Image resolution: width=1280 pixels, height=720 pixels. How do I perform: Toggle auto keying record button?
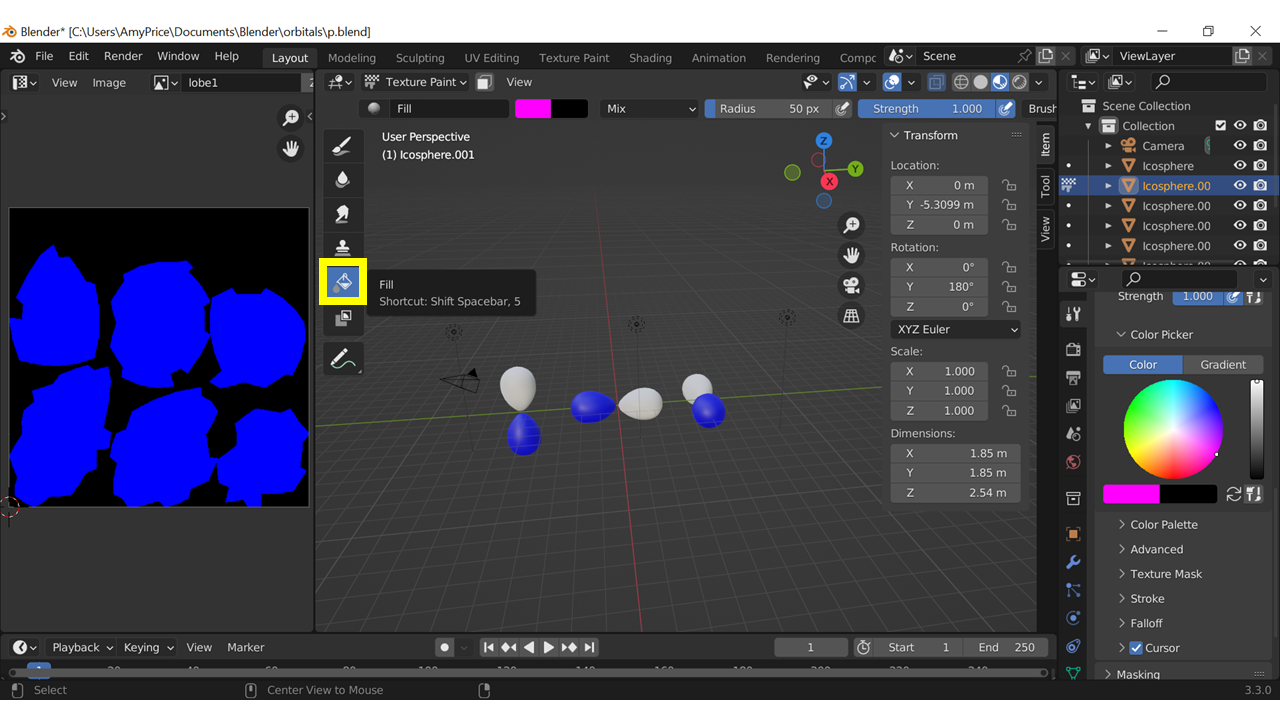445,647
